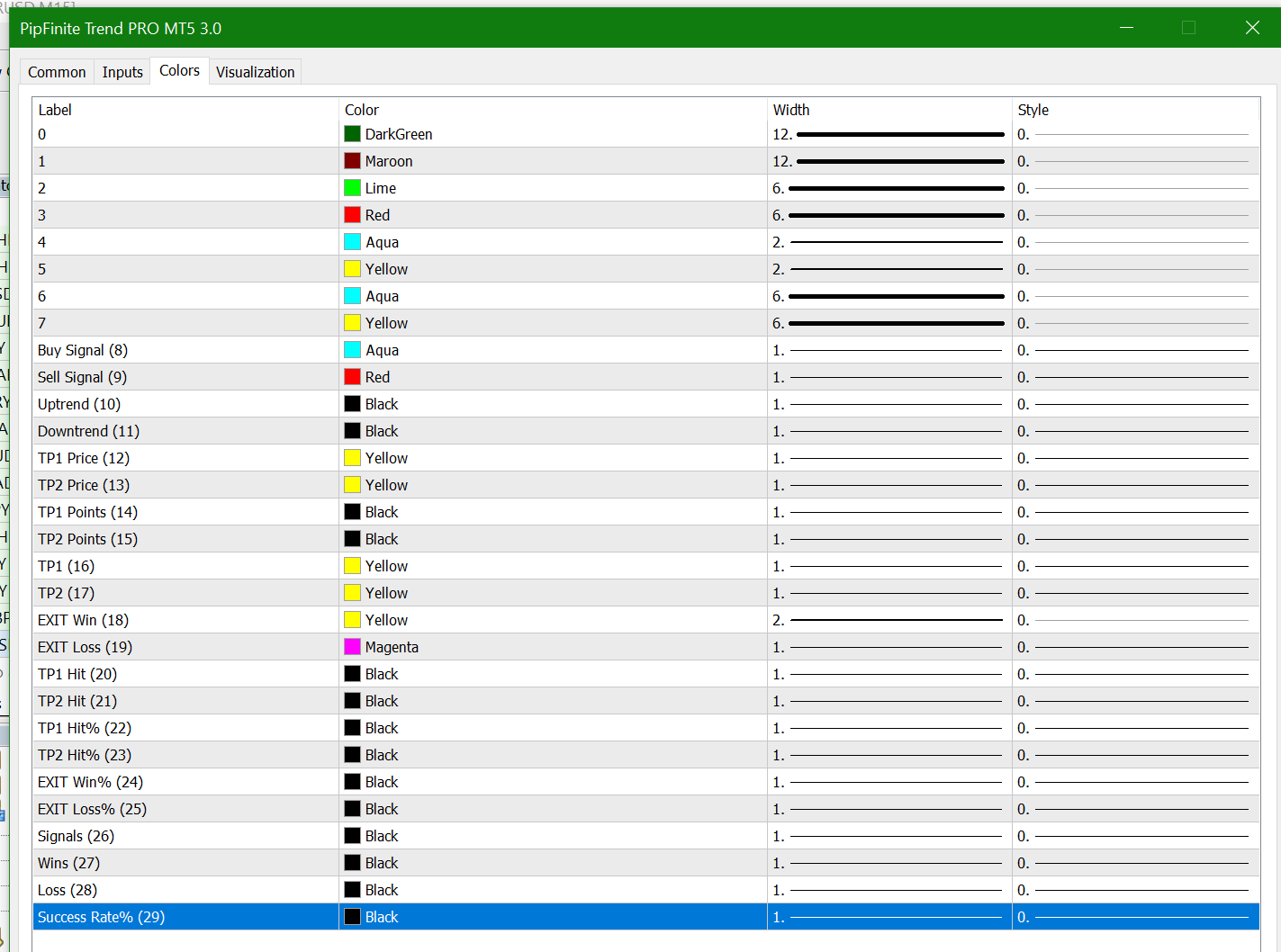Click the Red color swatch for Sell Signal (9)
Screen dimensions: 1281x952
point(353,377)
